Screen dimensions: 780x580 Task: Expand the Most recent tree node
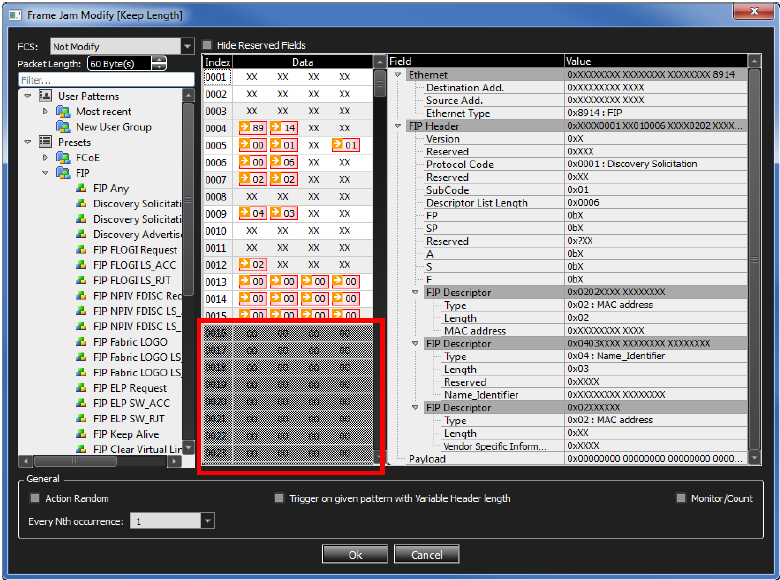45,111
